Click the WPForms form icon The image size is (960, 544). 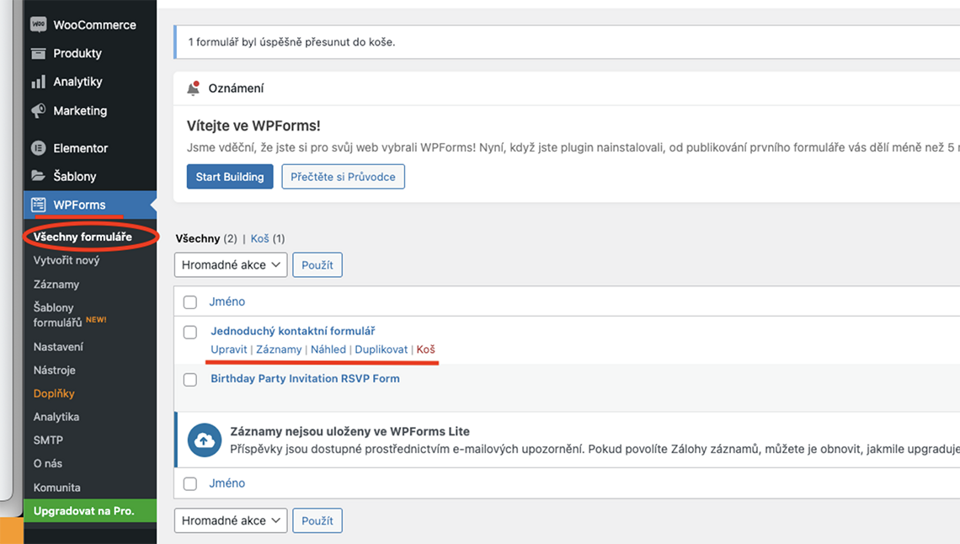click(39, 204)
